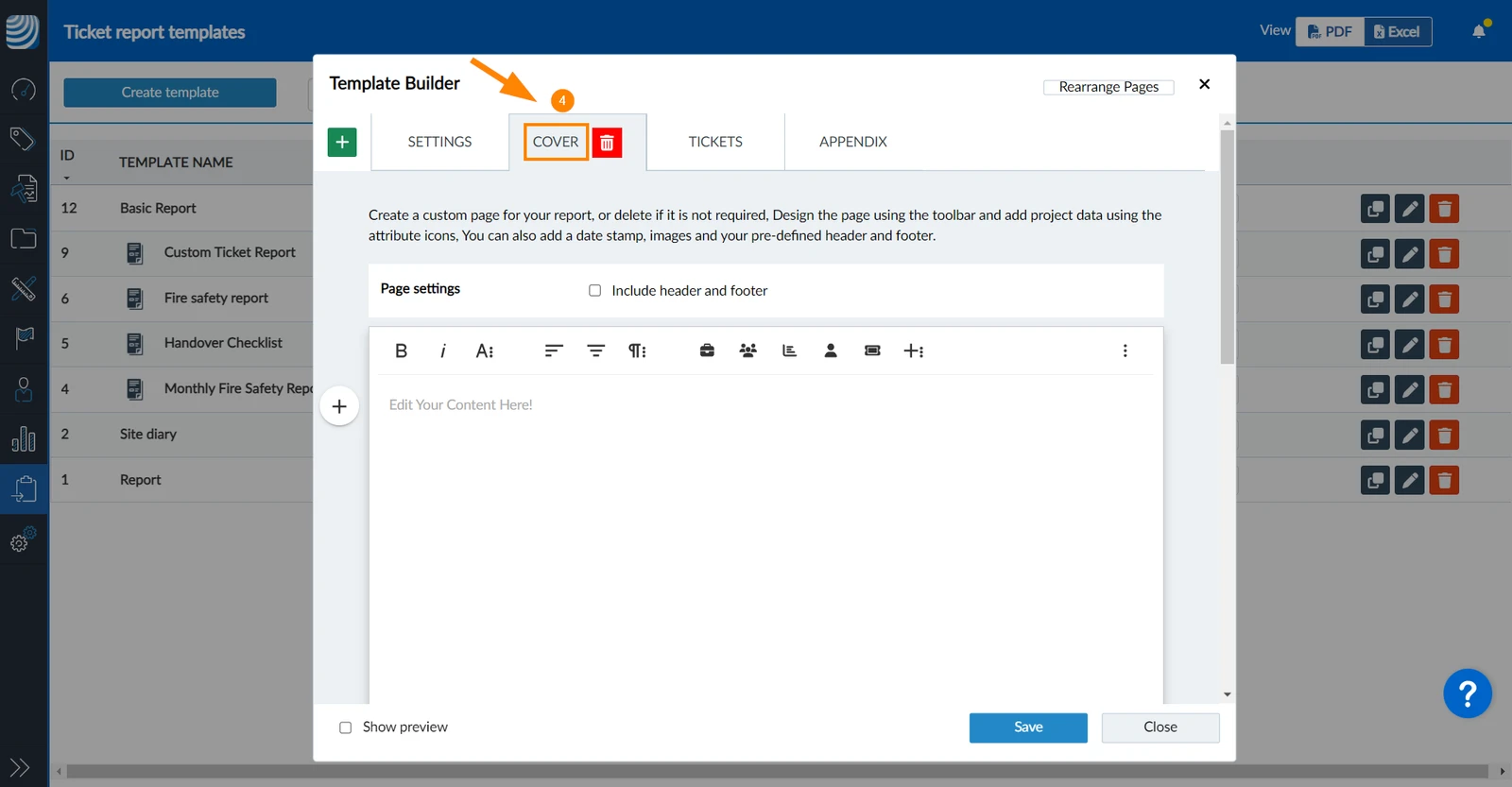Apply italic formatting in the editor
The image size is (1512, 787).
coord(442,351)
